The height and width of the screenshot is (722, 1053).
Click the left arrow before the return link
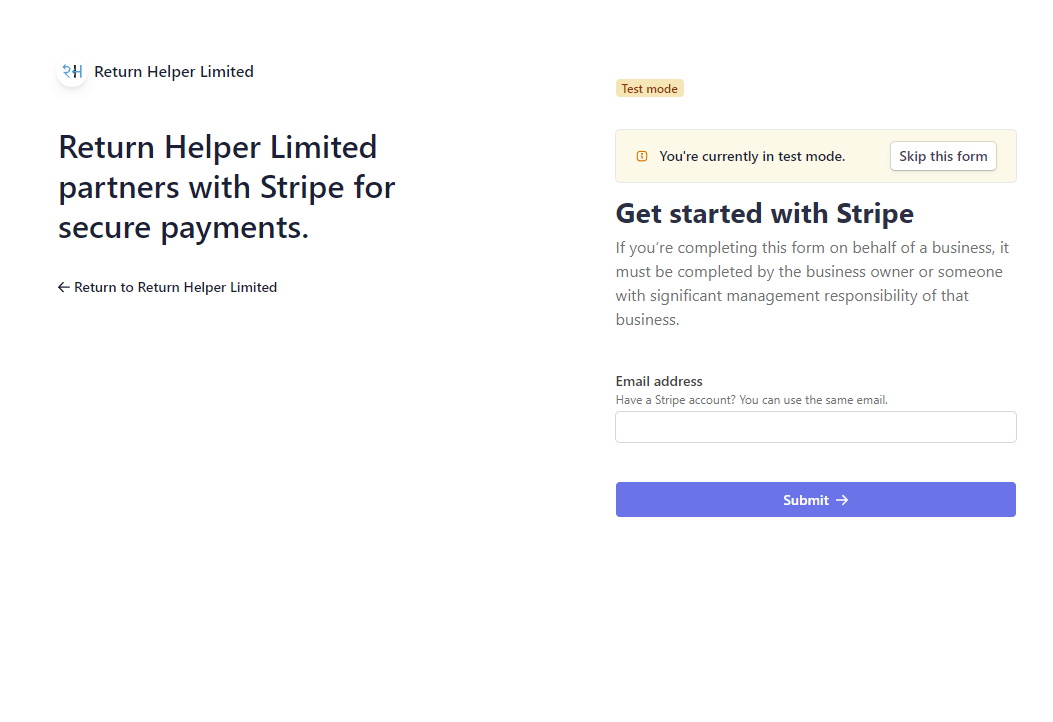click(63, 287)
